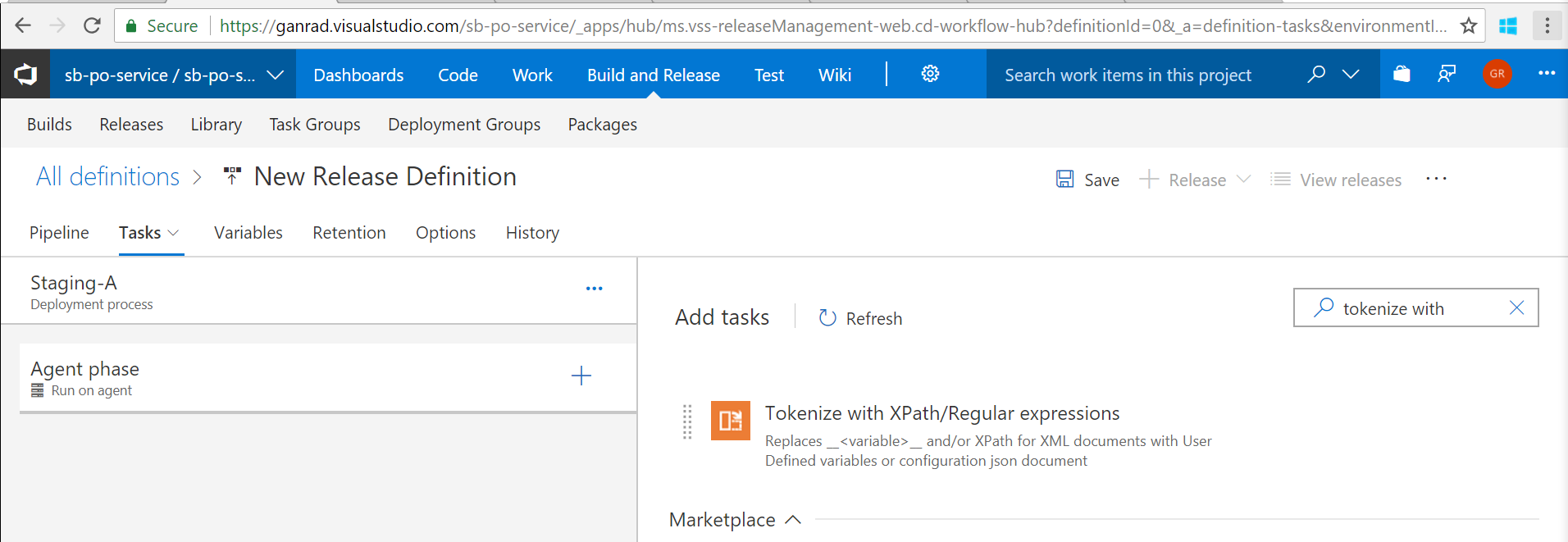
Task: Expand the project selector dropdown
Action: tap(276, 75)
